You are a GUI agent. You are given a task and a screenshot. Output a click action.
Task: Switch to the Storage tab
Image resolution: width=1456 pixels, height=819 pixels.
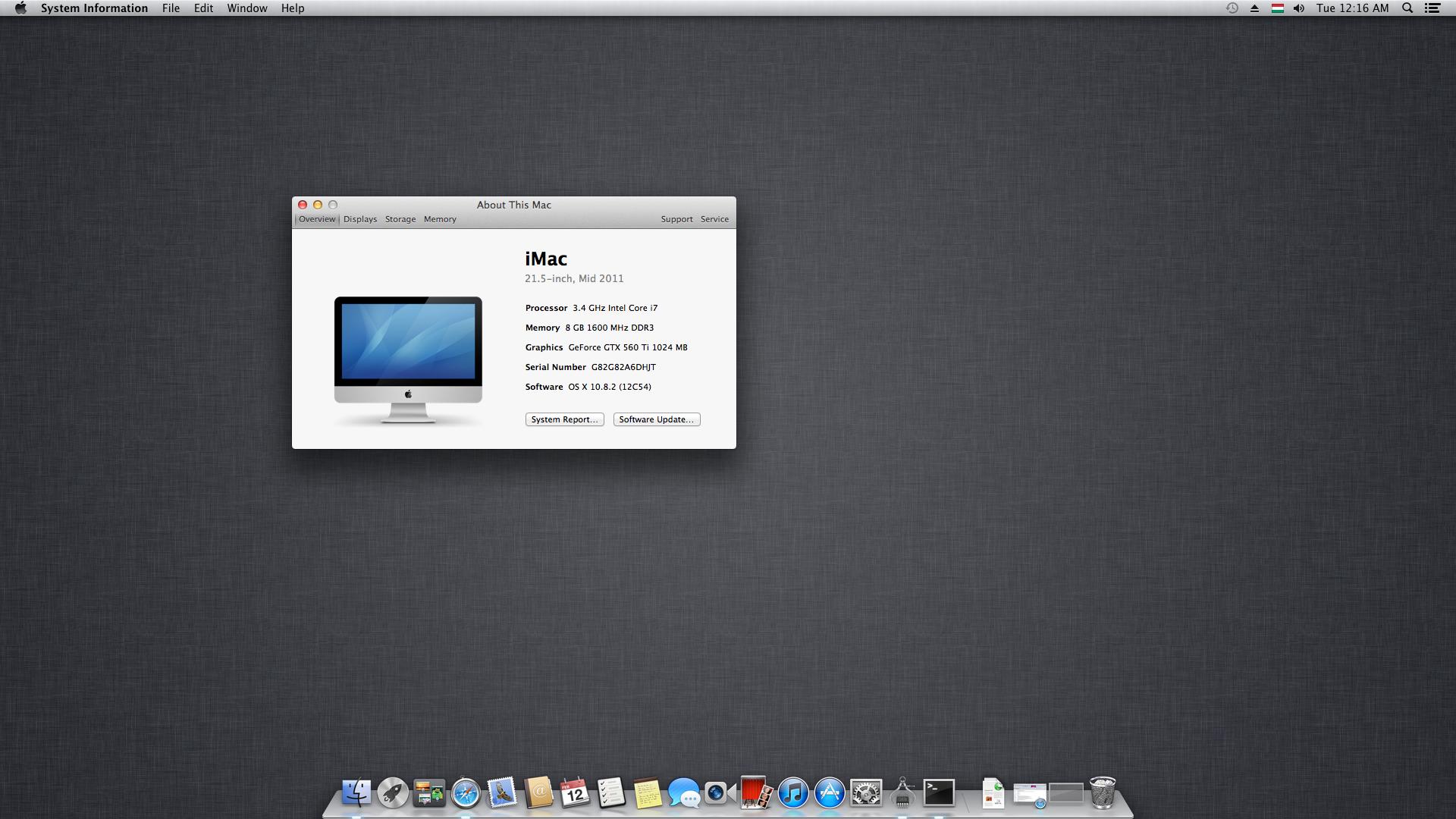point(400,219)
